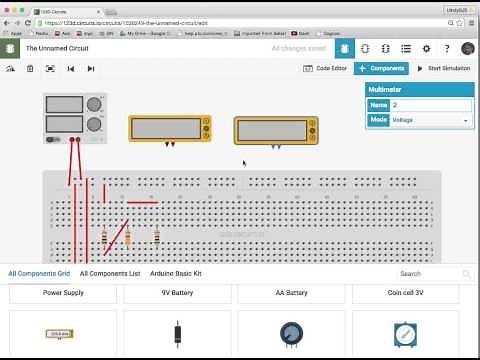Open the bill of materials list icon
480x360 pixels.
pyautogui.click(x=406, y=49)
